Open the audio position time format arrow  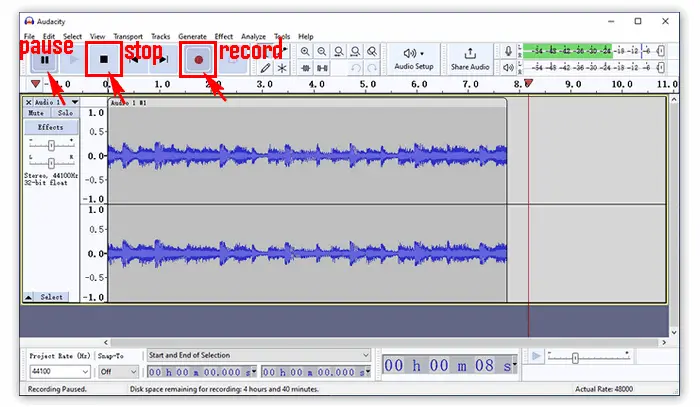tap(515, 365)
